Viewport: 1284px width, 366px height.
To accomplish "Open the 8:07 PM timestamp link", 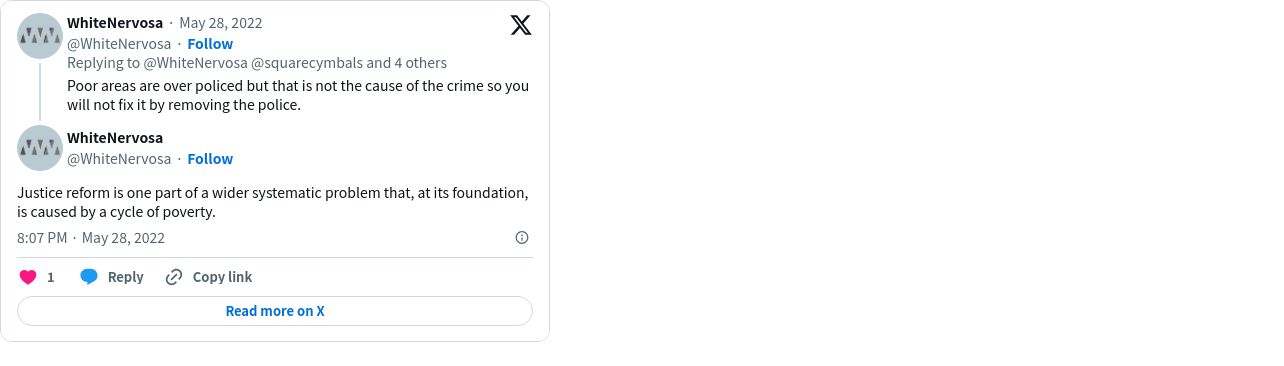I will click(42, 238).
